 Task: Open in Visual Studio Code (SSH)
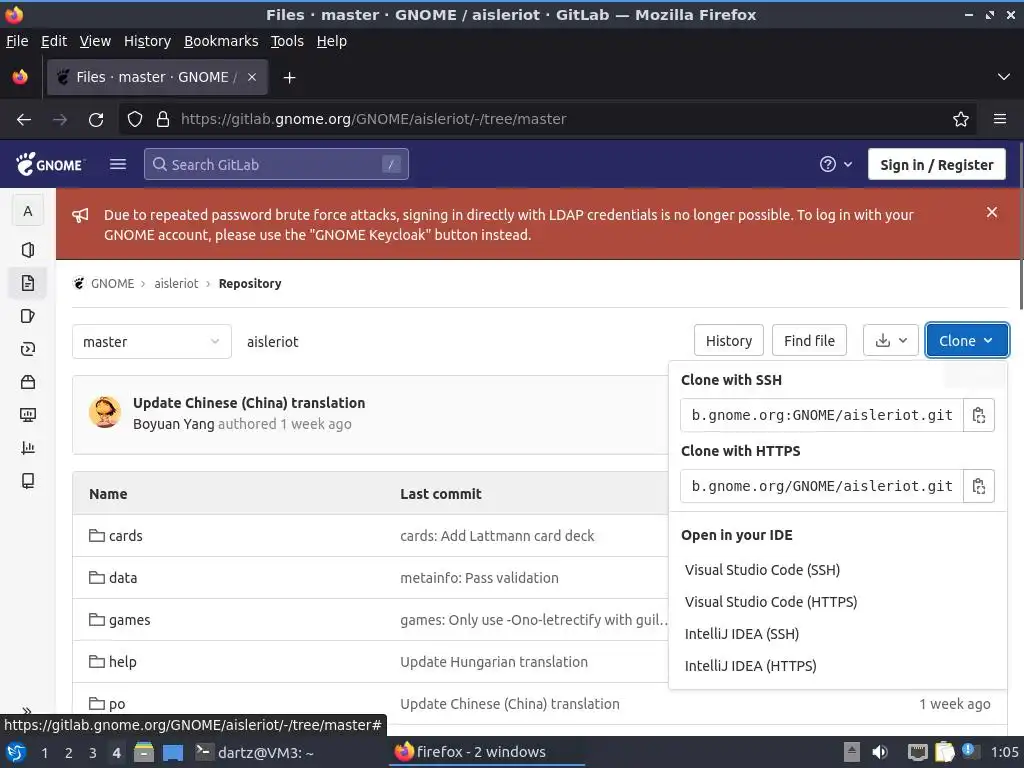click(x=762, y=569)
